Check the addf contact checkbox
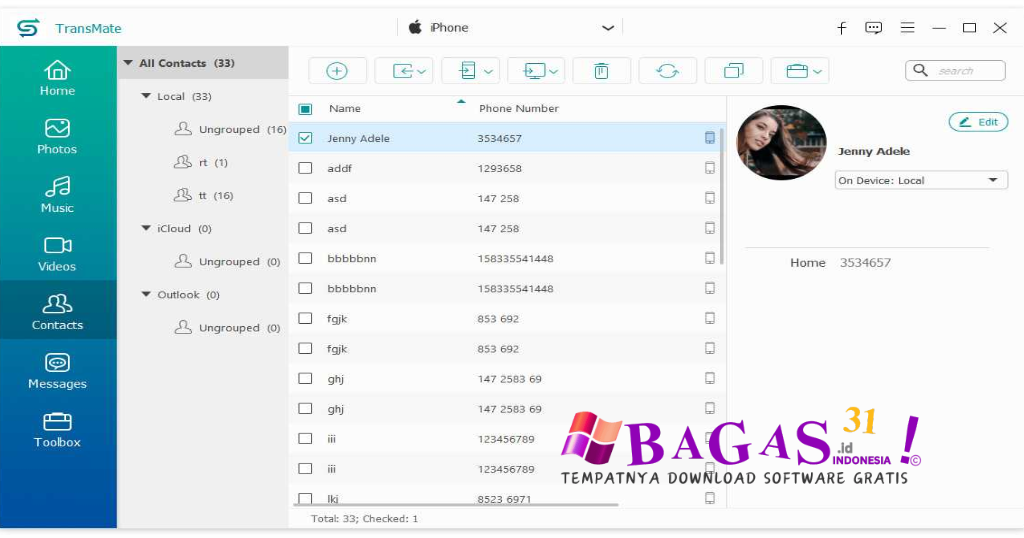 click(x=305, y=168)
